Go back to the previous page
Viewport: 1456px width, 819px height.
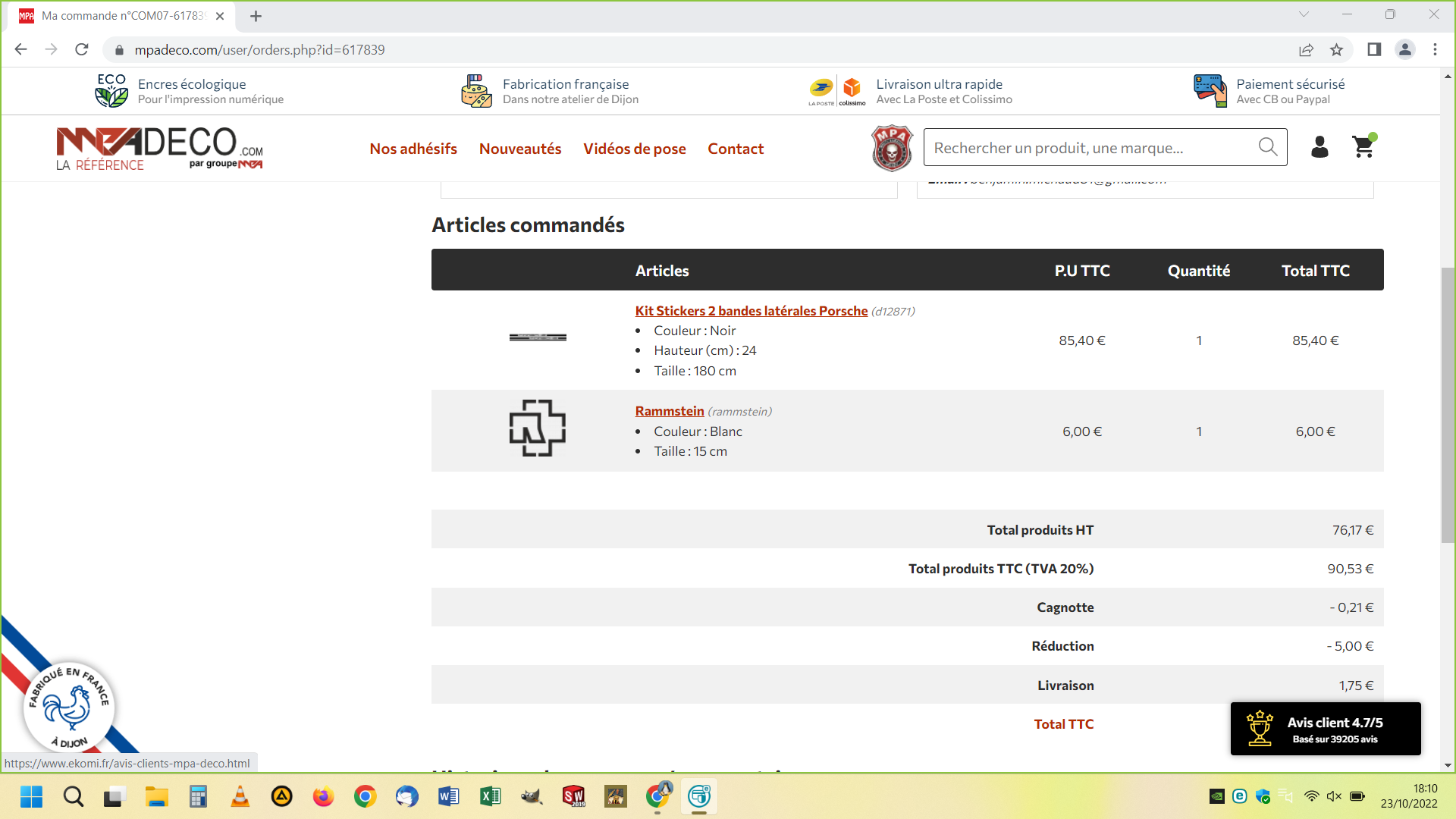21,49
